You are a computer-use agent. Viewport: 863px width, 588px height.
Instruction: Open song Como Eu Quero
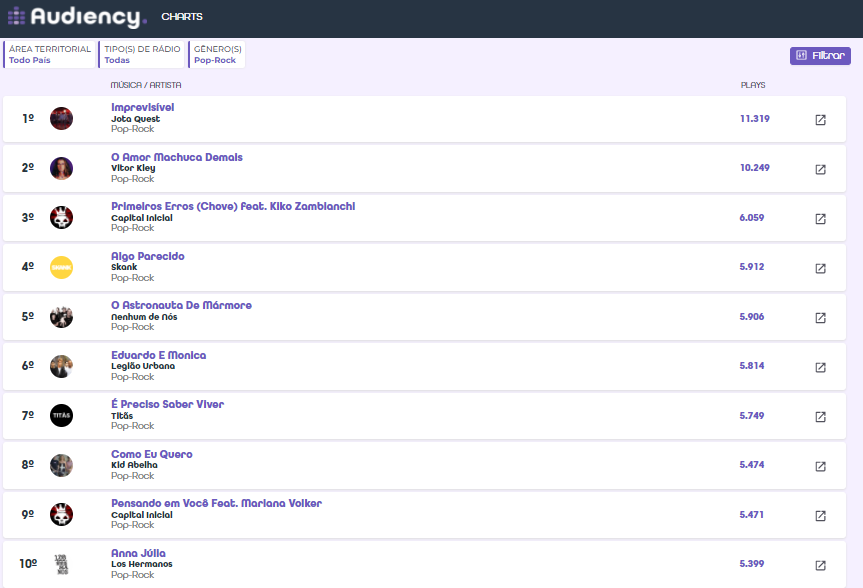point(151,454)
